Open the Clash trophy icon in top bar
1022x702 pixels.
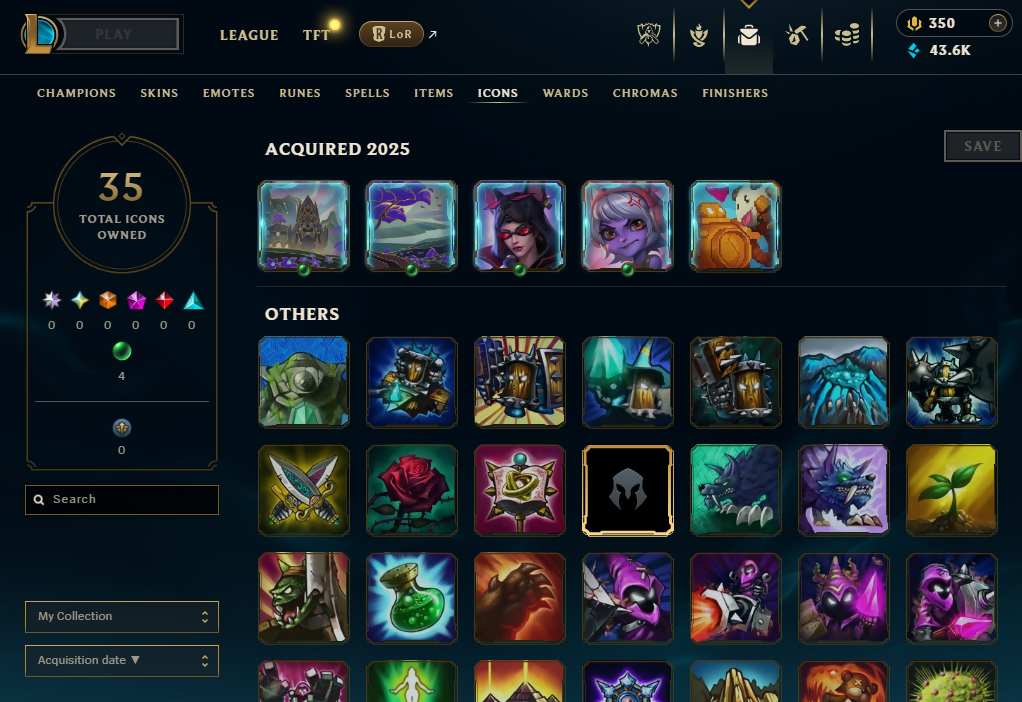pos(649,35)
